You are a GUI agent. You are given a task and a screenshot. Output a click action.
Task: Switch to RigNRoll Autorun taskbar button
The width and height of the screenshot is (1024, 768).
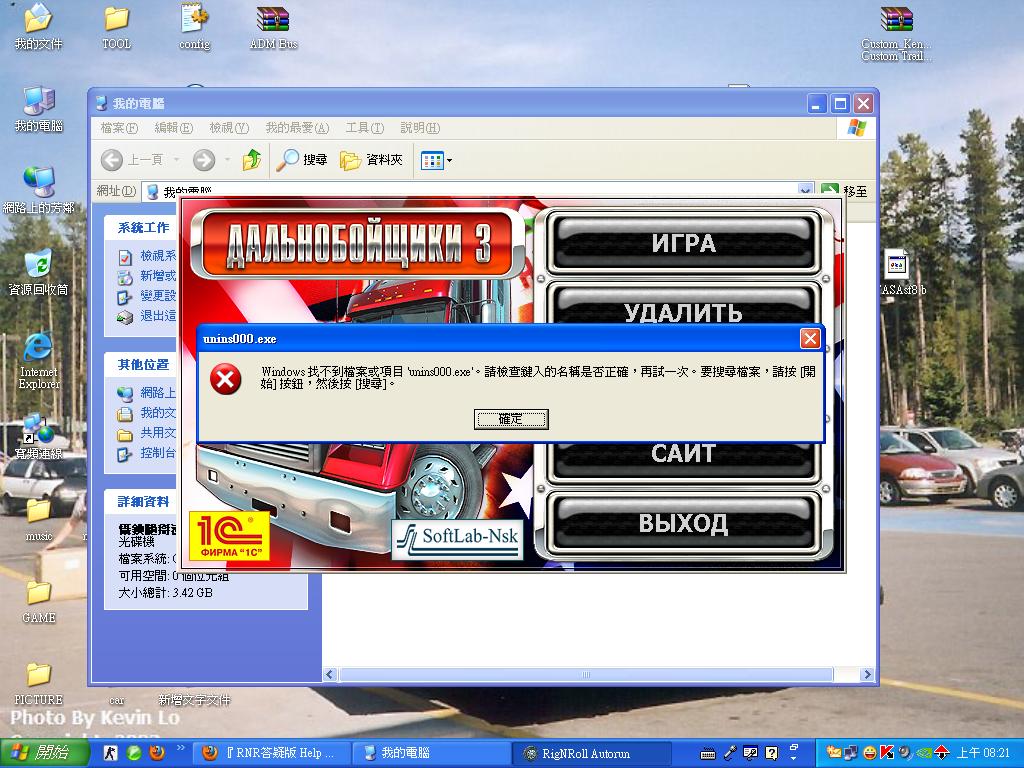[x=594, y=753]
